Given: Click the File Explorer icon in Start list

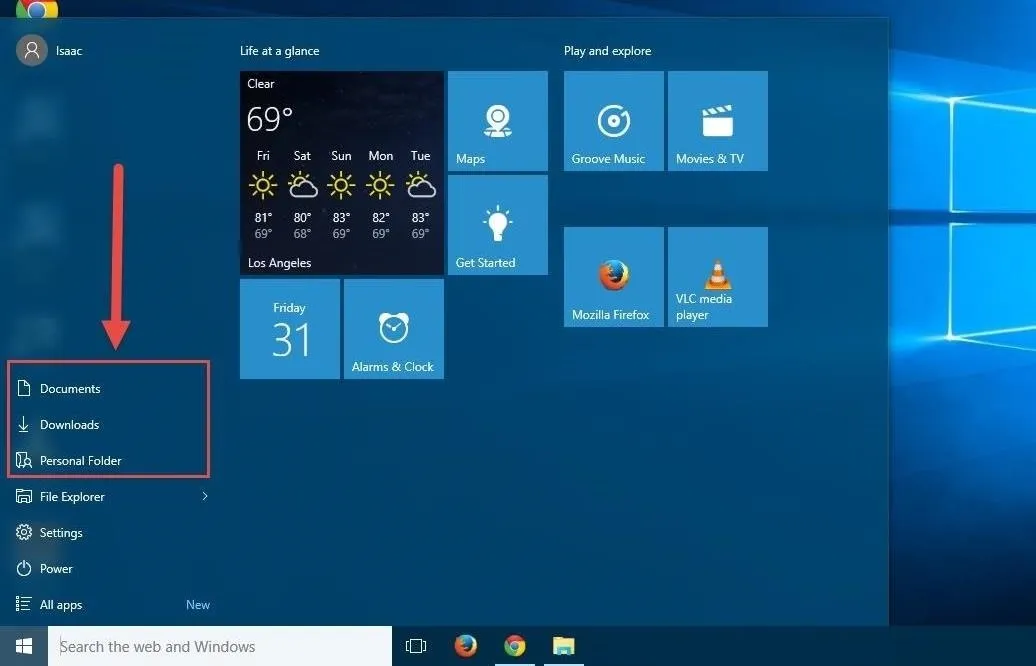Looking at the screenshot, I should [24, 496].
